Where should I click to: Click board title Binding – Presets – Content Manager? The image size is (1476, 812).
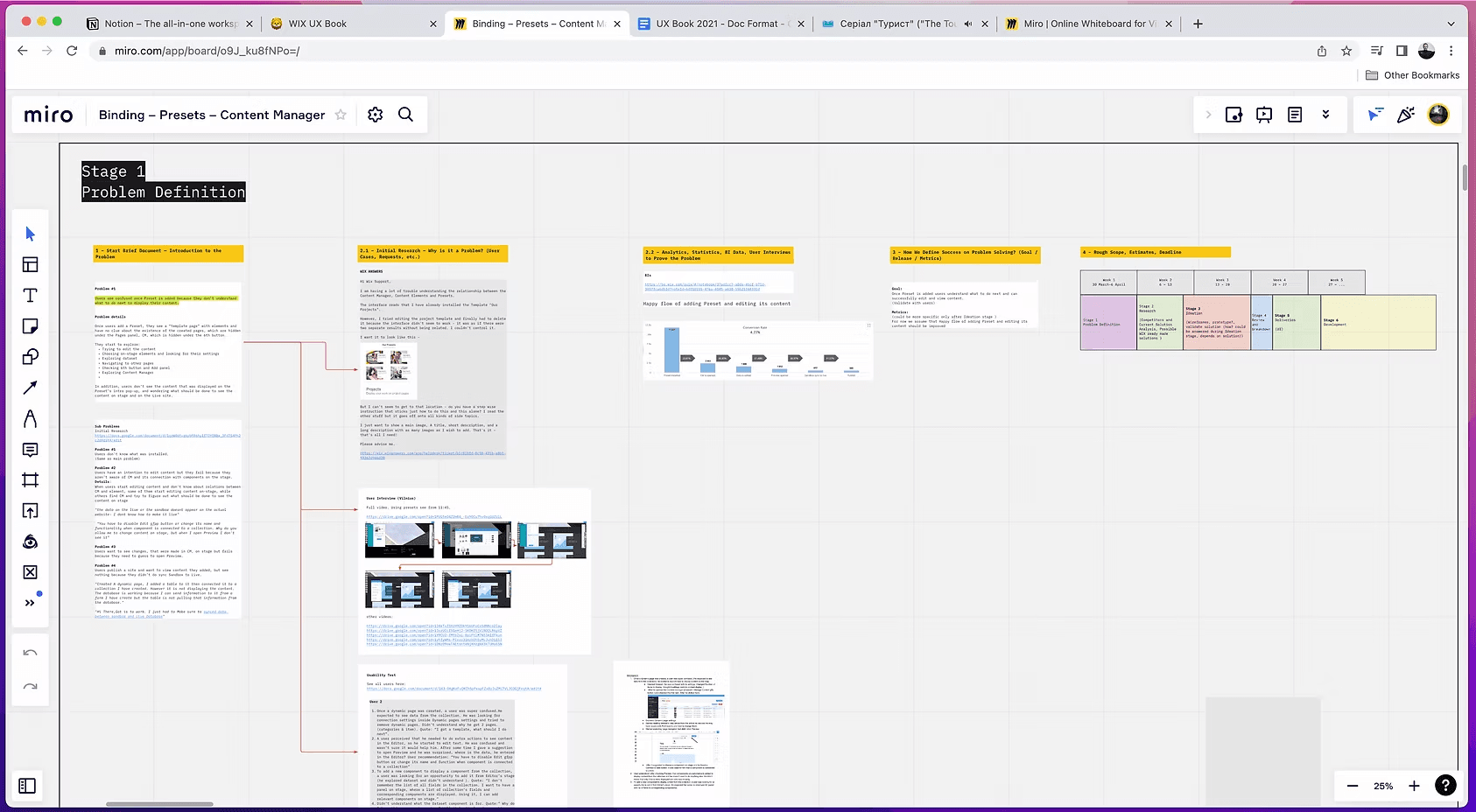point(212,115)
